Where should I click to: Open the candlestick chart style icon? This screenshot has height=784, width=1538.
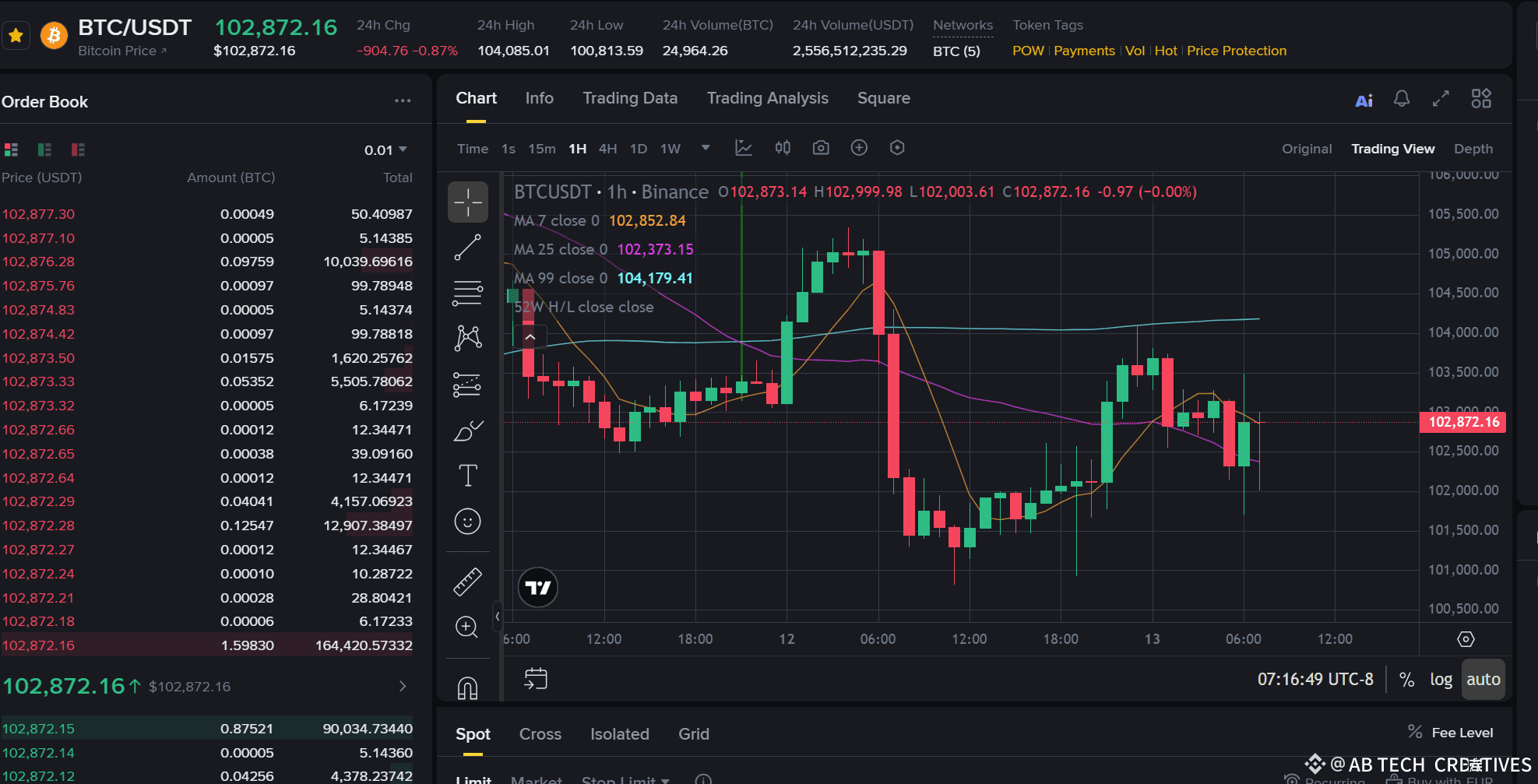[783, 148]
